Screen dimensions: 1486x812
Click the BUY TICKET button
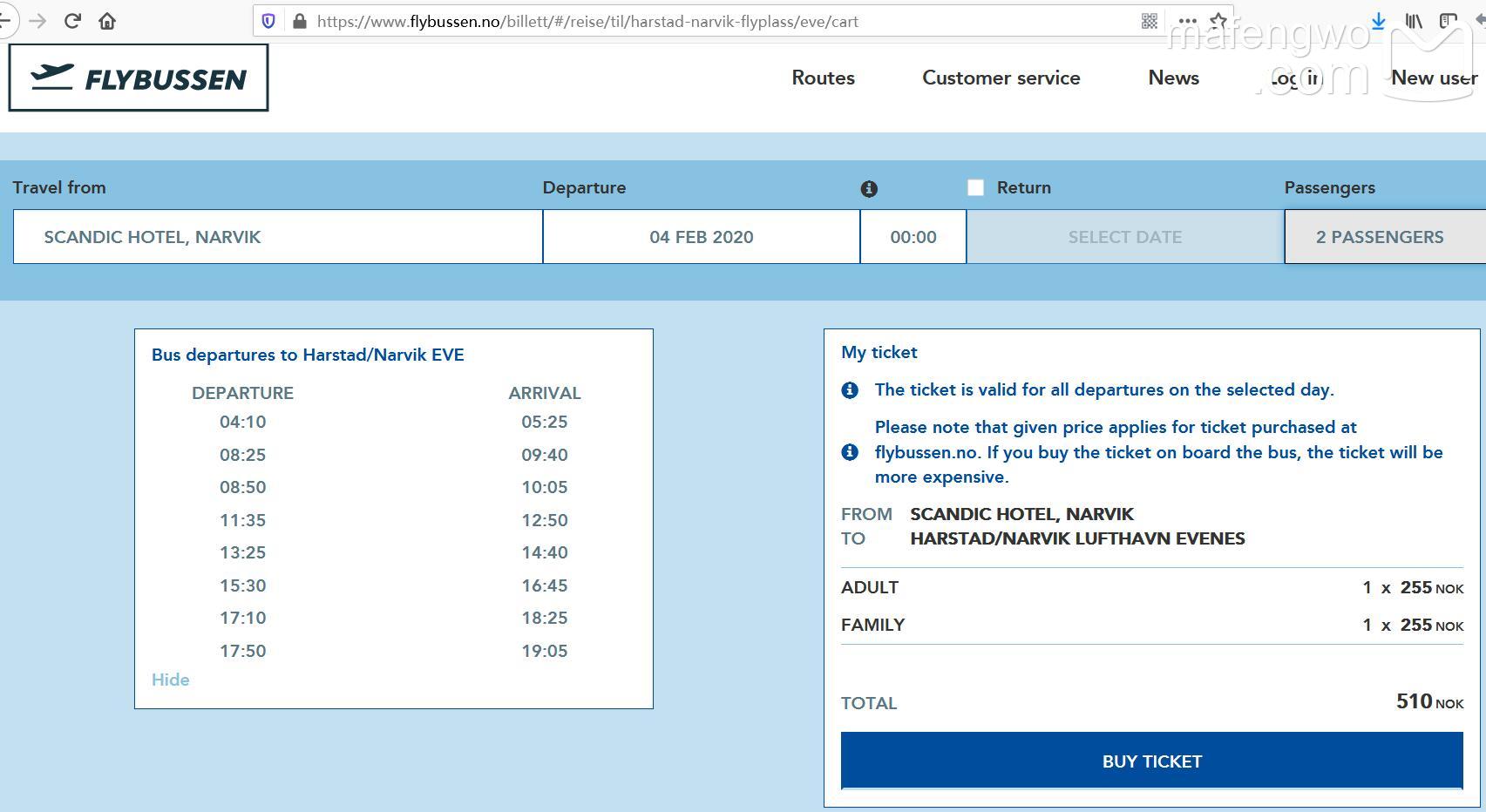(1151, 761)
